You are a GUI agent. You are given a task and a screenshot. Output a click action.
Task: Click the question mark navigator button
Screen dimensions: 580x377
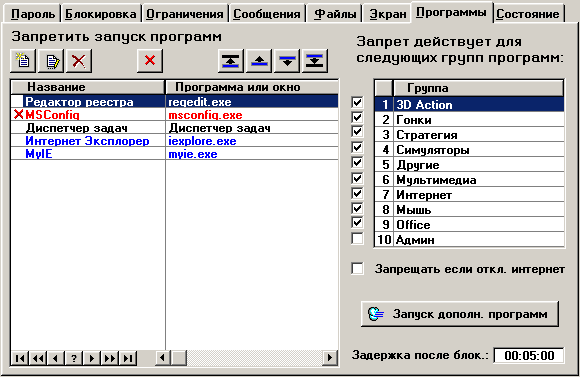coord(74,358)
